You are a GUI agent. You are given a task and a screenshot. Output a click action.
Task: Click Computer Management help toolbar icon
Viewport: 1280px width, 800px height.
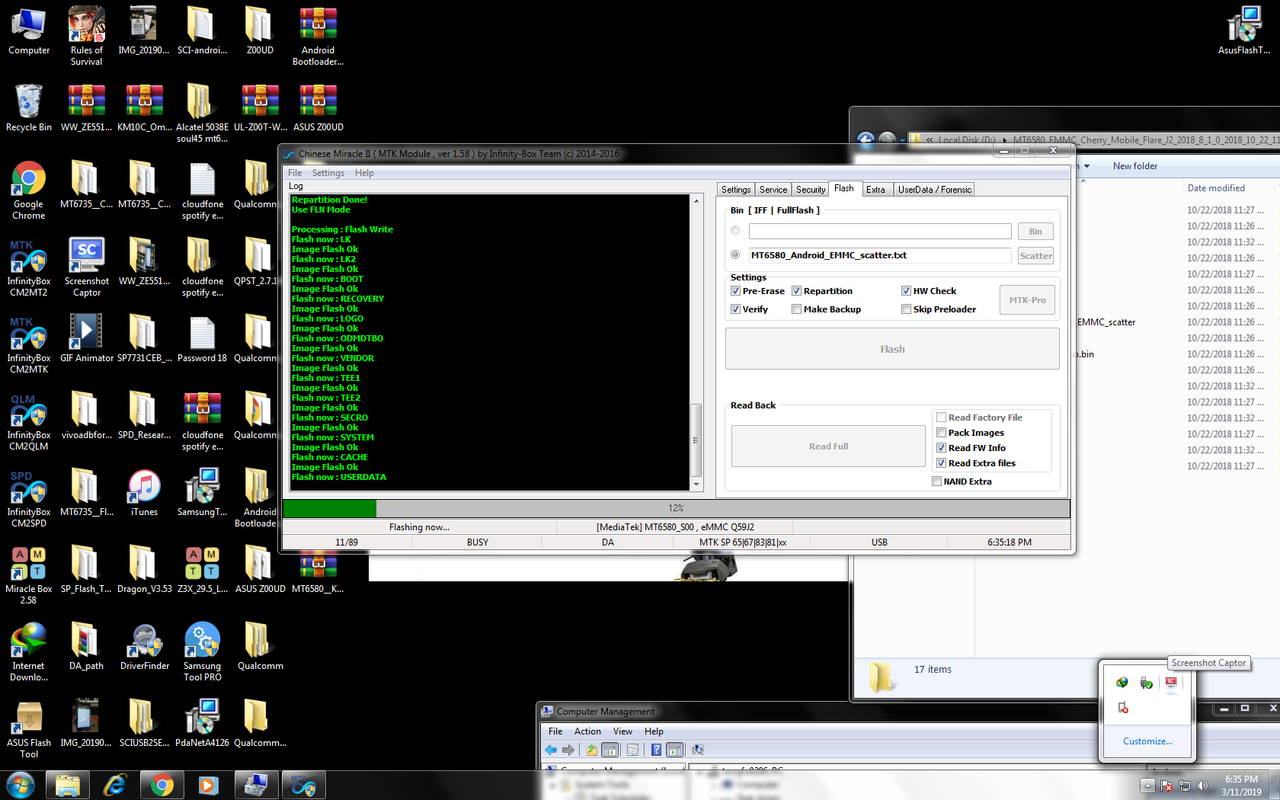[x=656, y=750]
